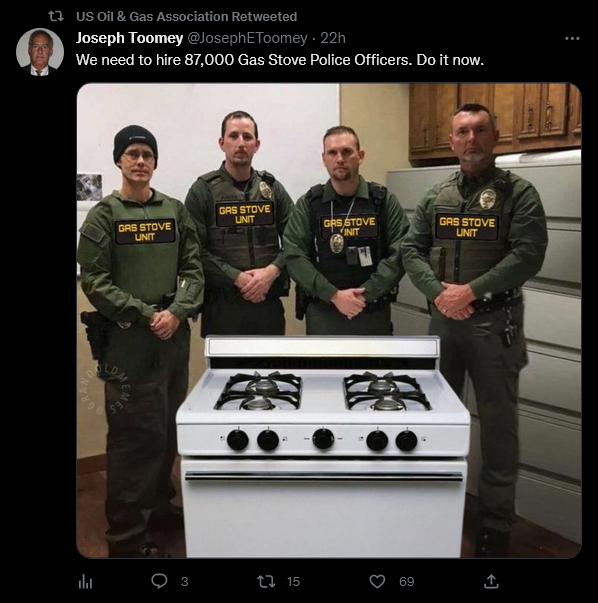Open US Oil & Gas Association Retweeted label
The image size is (598, 603).
click(x=187, y=17)
